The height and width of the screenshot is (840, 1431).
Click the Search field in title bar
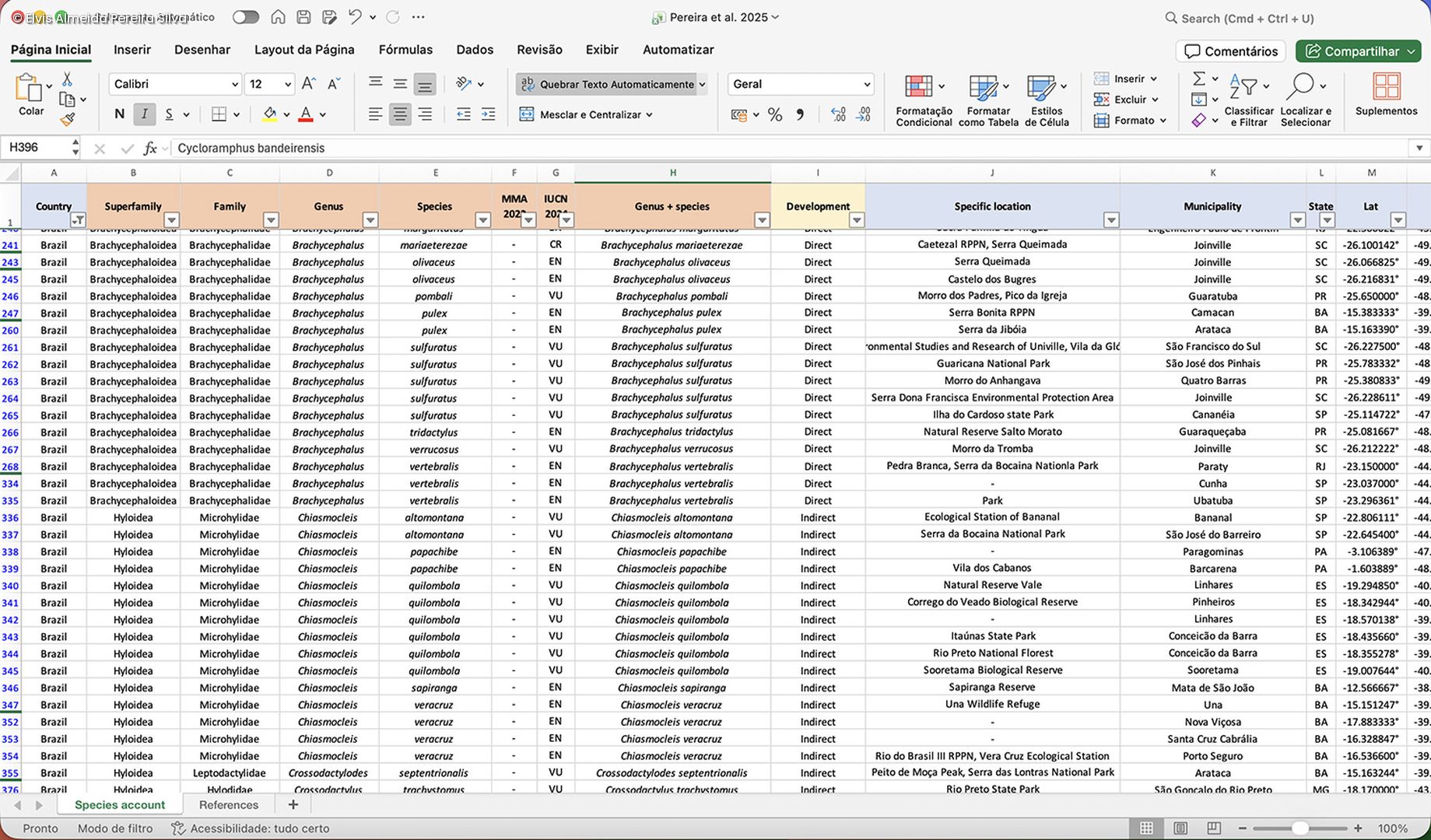pyautogui.click(x=1247, y=18)
